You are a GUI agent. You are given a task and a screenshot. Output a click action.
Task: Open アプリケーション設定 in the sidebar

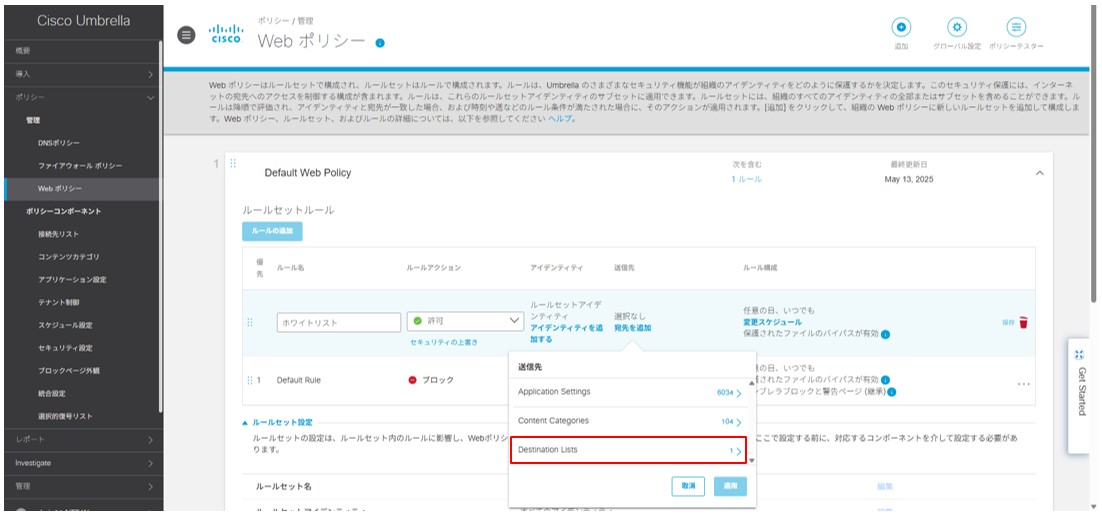72,280
